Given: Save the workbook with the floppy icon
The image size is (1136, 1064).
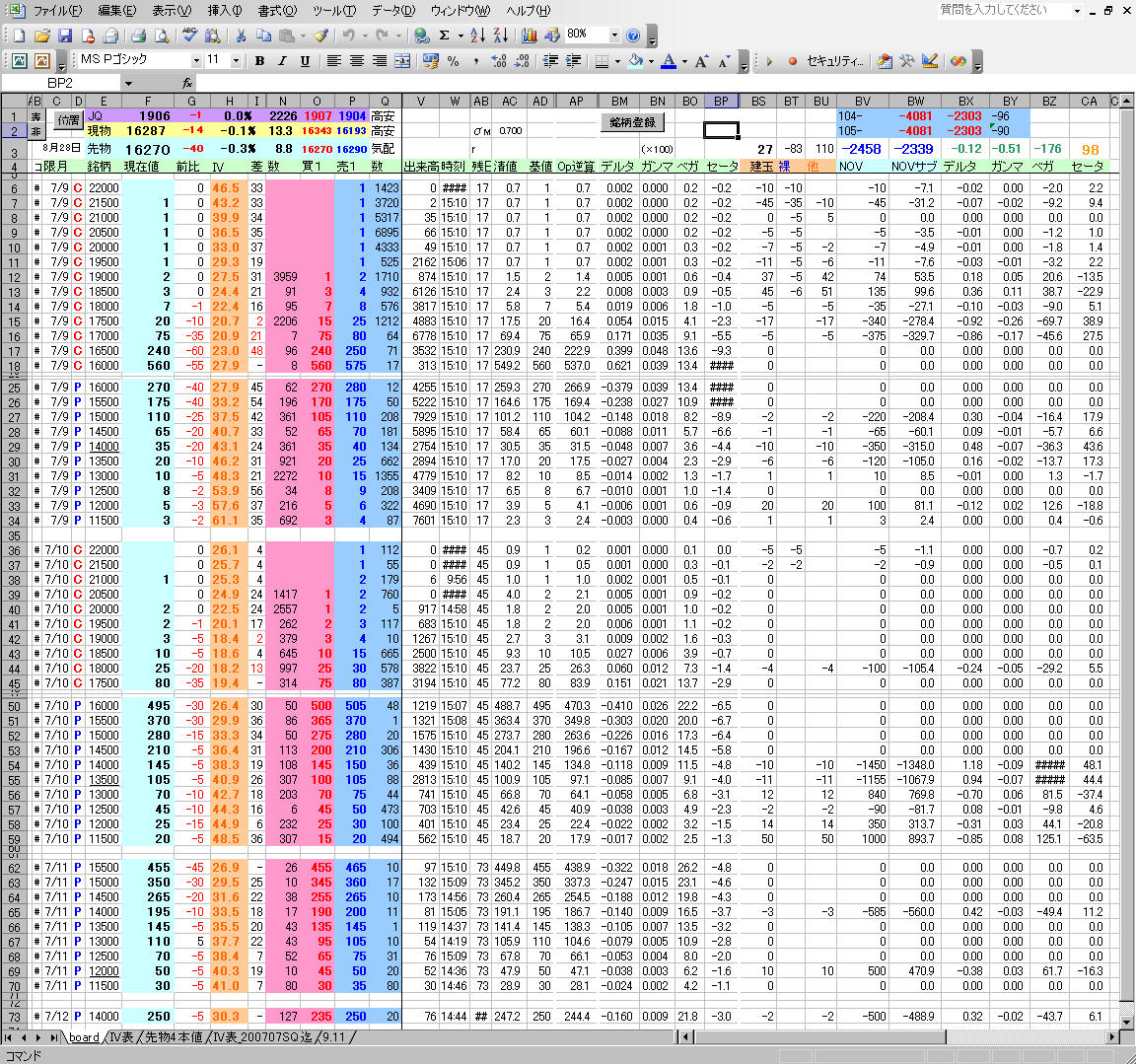Looking at the screenshot, I should (x=65, y=35).
